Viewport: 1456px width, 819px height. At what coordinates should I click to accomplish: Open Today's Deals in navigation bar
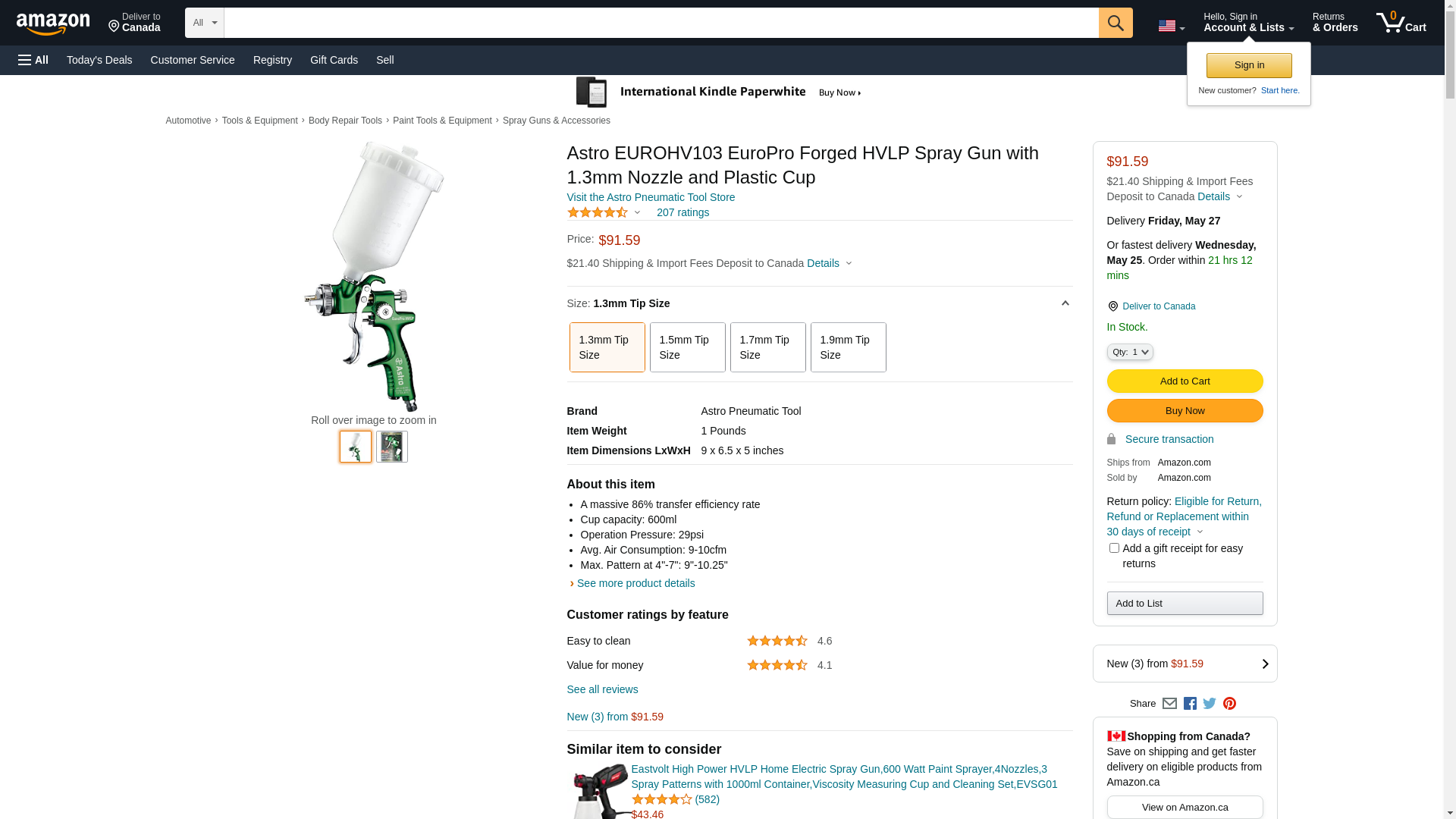[99, 60]
